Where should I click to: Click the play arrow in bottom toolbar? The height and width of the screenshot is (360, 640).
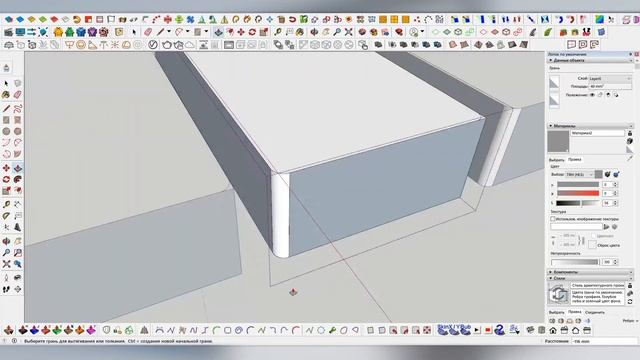477,330
